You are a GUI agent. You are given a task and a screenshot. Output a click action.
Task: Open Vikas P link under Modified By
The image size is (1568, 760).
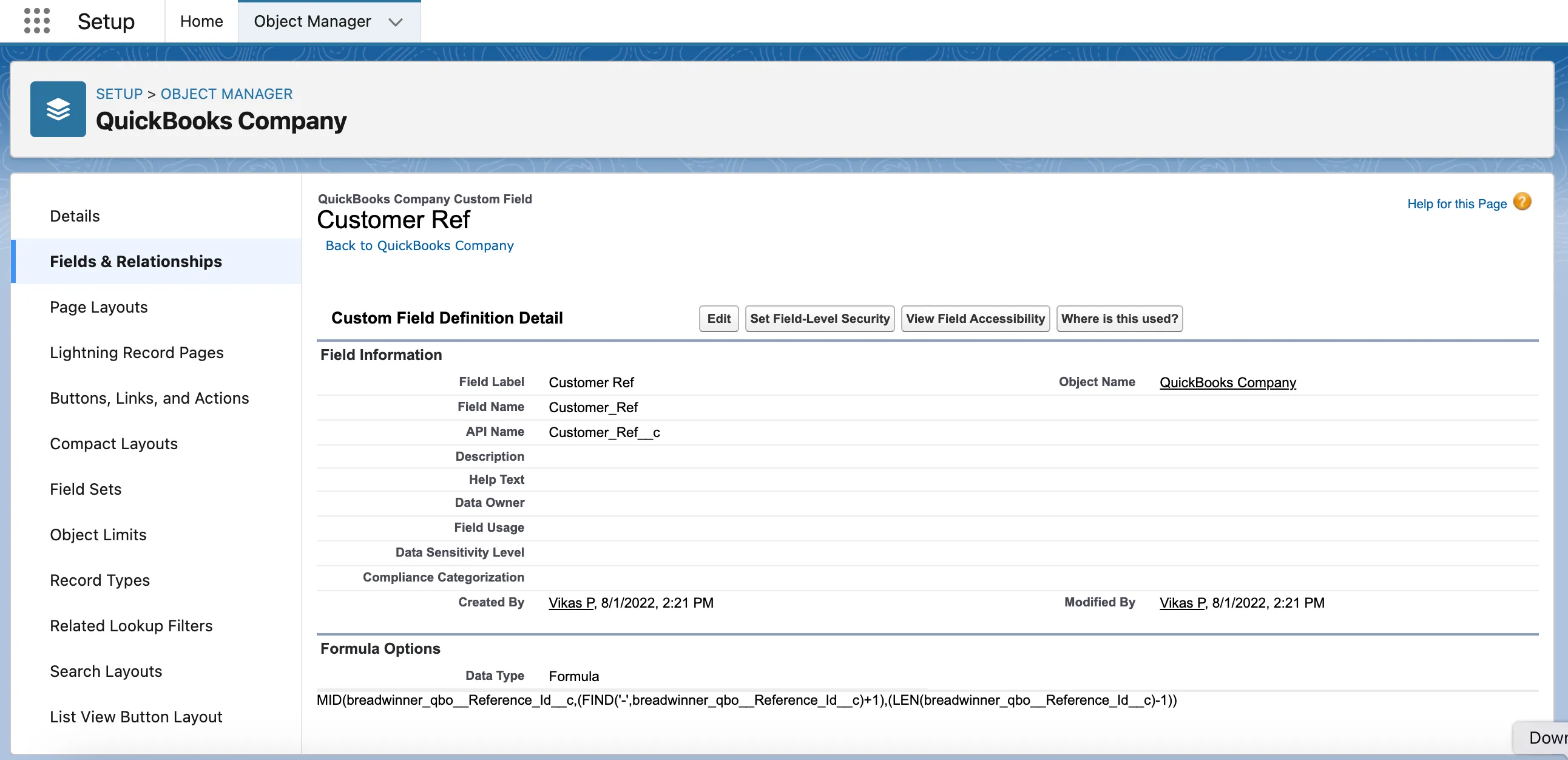pyautogui.click(x=1182, y=603)
